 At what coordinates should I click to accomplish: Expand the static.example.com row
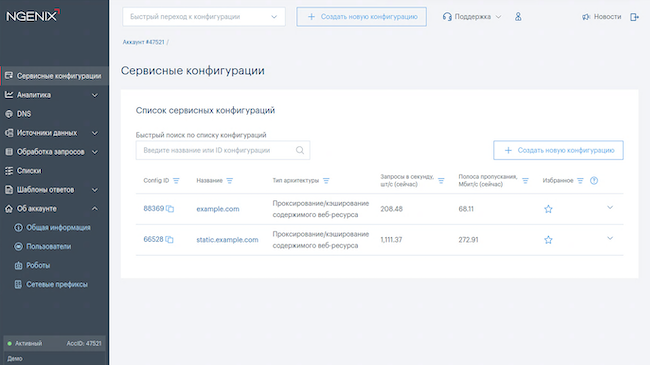pyautogui.click(x=610, y=238)
